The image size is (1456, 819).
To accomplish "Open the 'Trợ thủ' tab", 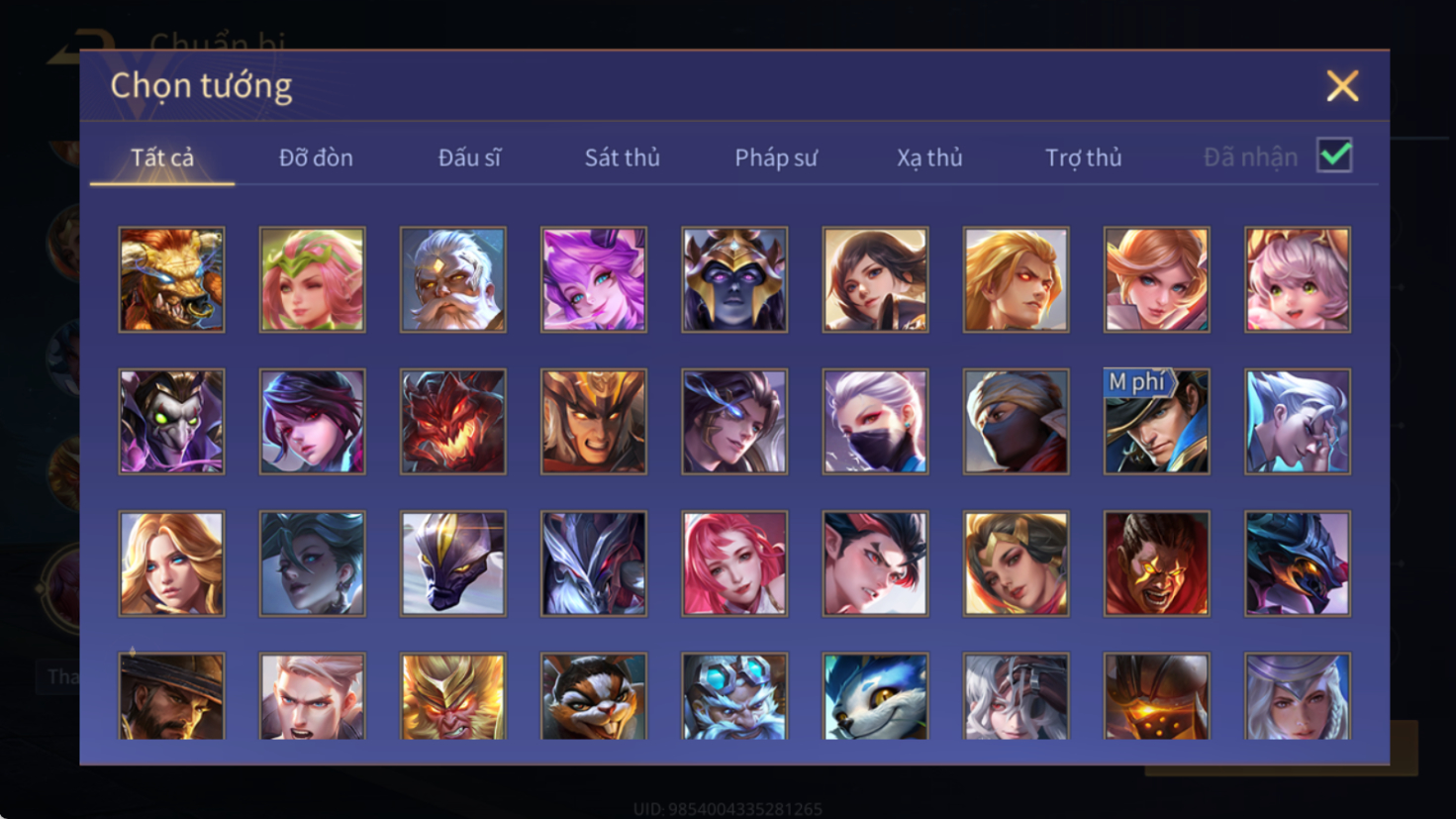I will click(1084, 157).
